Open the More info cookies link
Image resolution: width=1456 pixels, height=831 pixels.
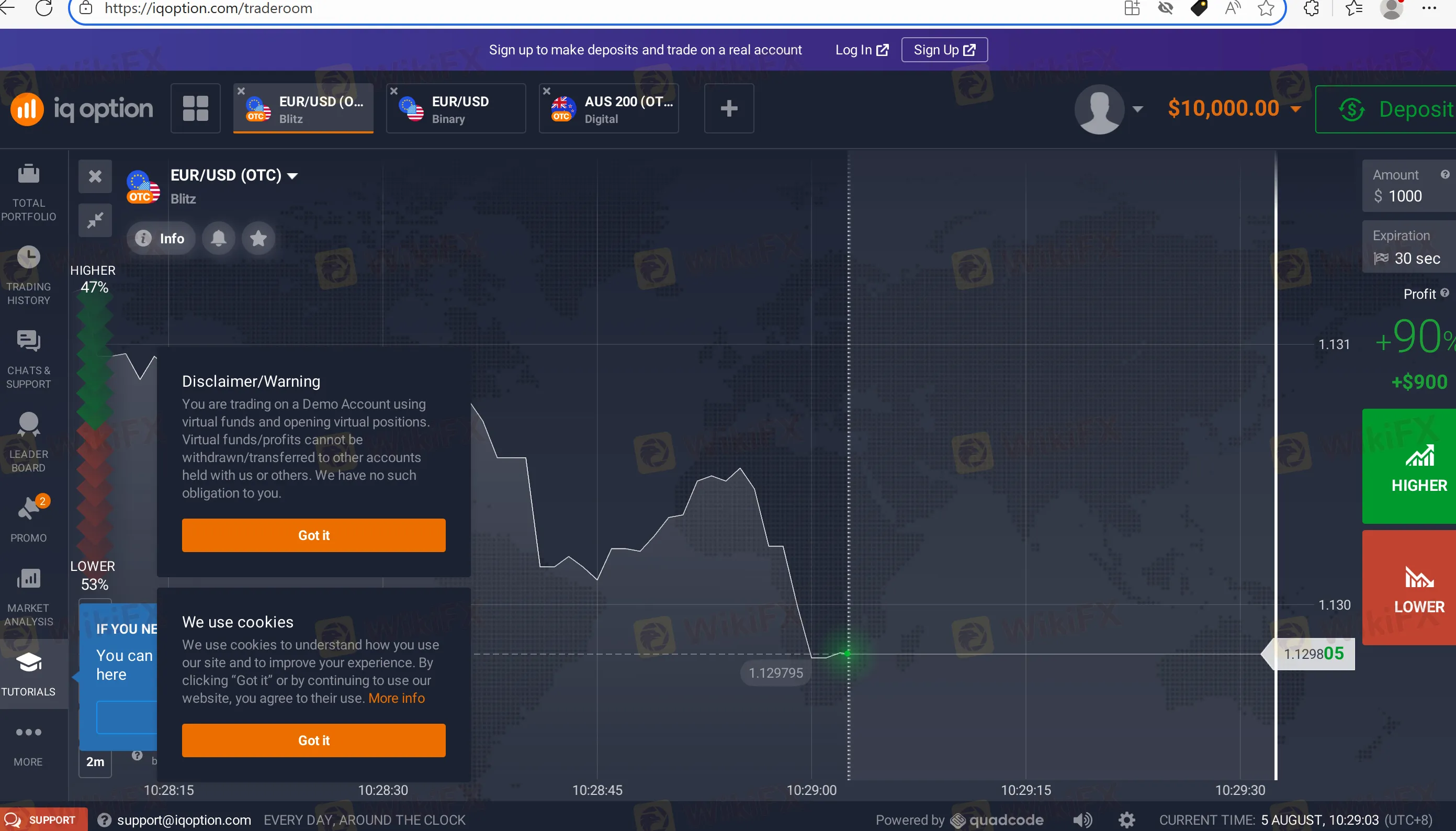click(x=397, y=698)
